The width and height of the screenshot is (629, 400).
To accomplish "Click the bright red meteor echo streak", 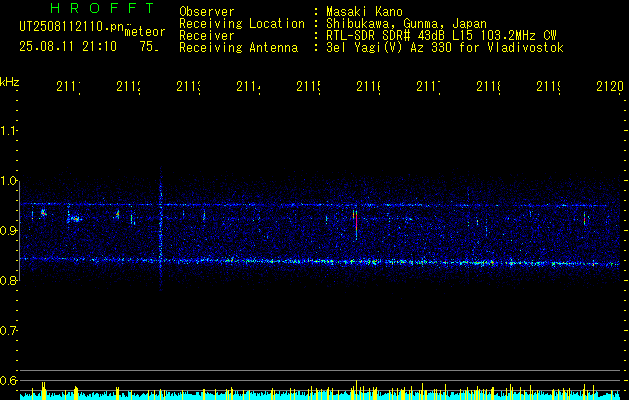I will [x=356, y=224].
